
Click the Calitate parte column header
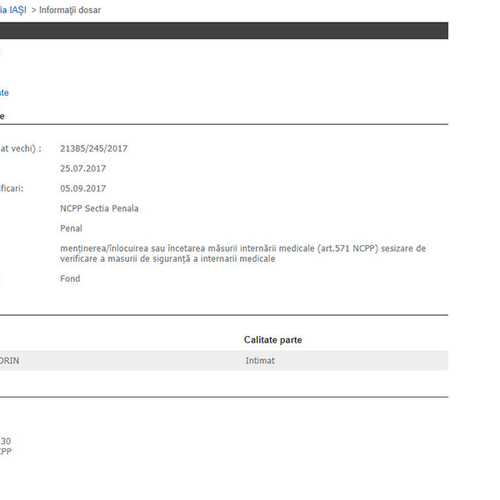click(273, 340)
